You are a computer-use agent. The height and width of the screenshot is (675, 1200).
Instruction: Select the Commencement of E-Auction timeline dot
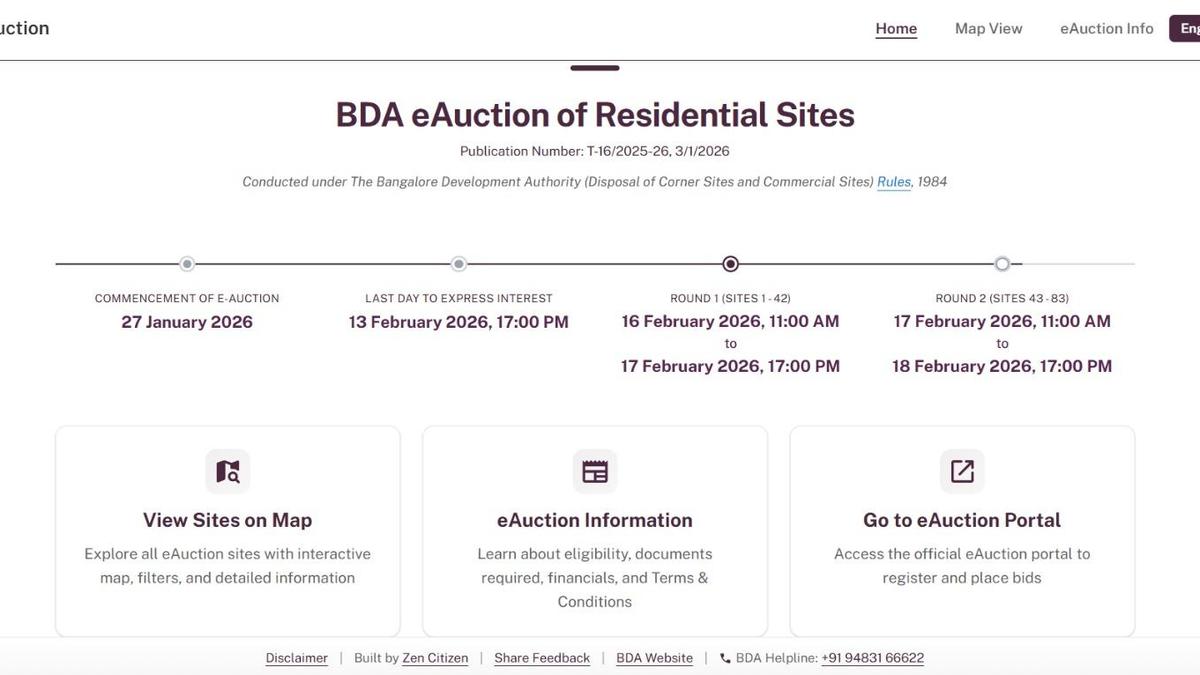click(187, 264)
